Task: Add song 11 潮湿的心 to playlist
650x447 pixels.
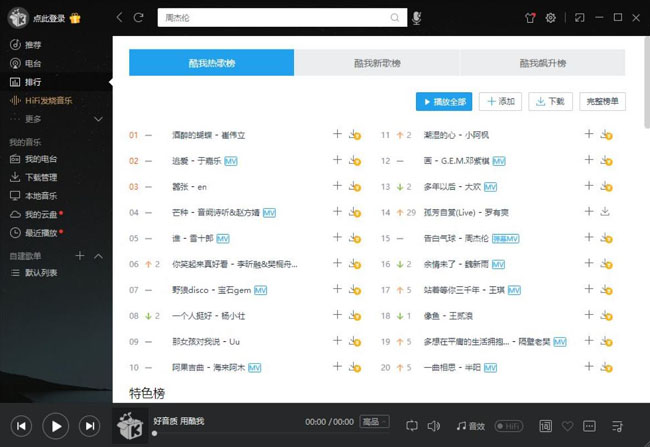Action: [x=589, y=134]
